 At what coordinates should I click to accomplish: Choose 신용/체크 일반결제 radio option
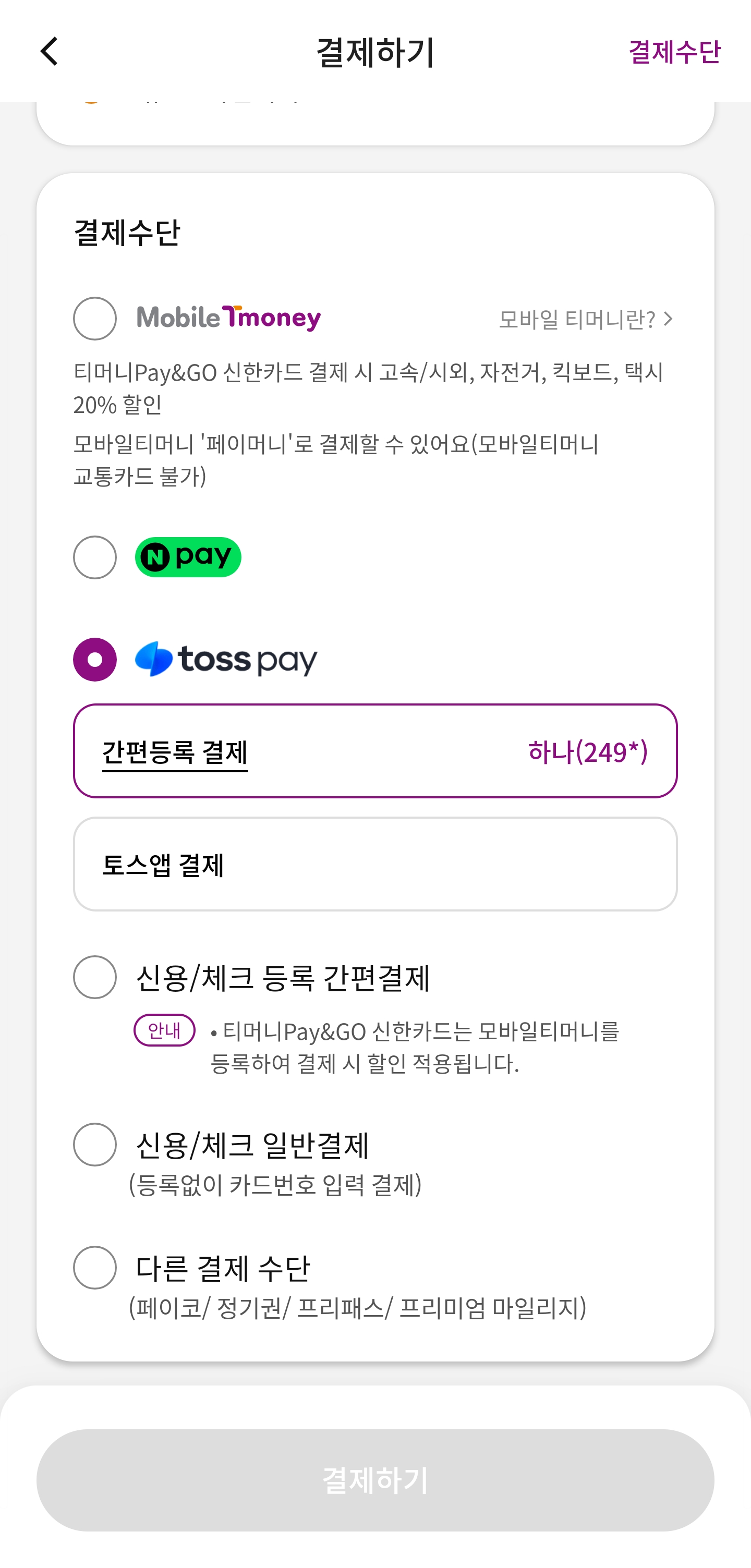tap(95, 1145)
